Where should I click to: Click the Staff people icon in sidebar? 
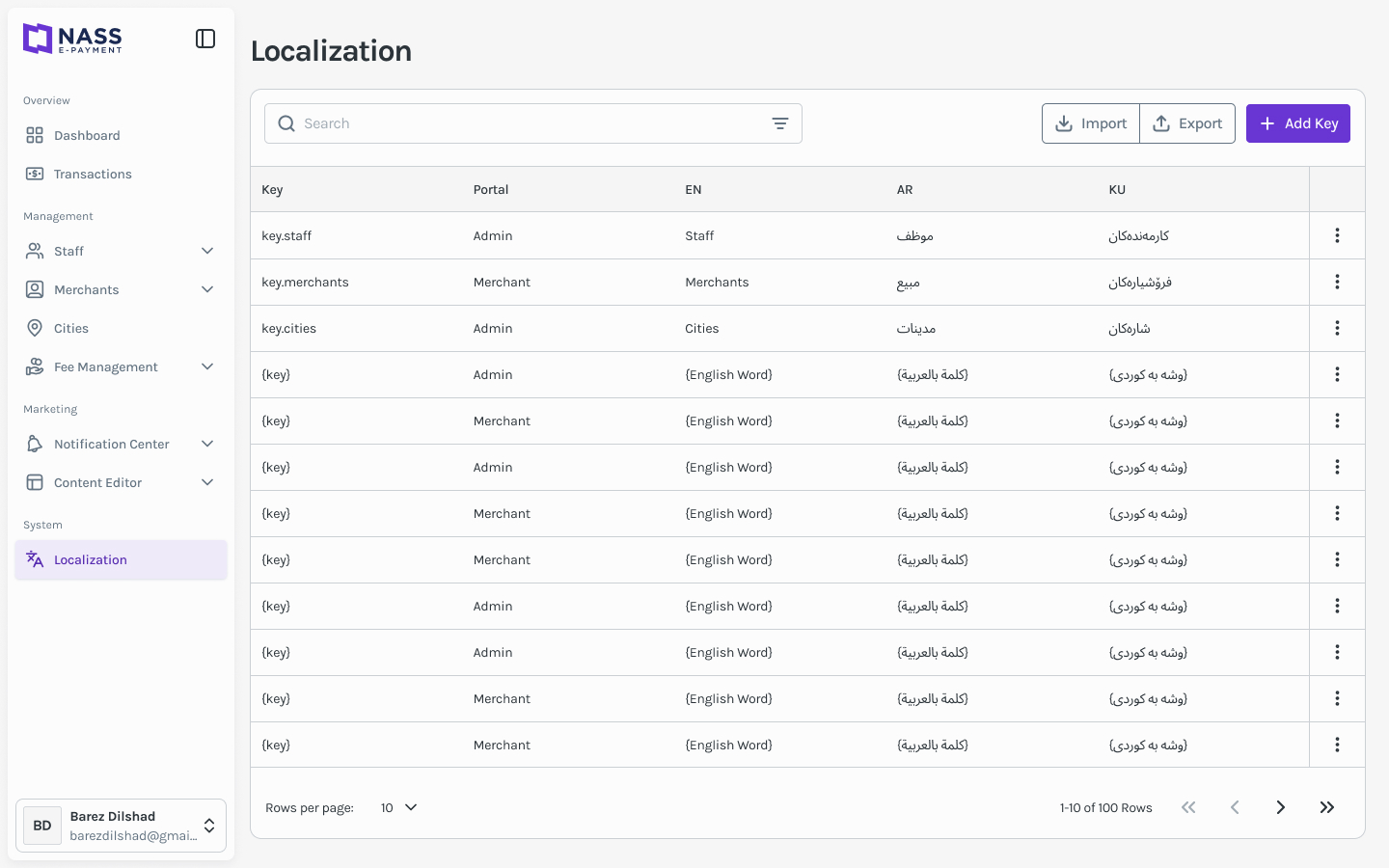[35, 251]
